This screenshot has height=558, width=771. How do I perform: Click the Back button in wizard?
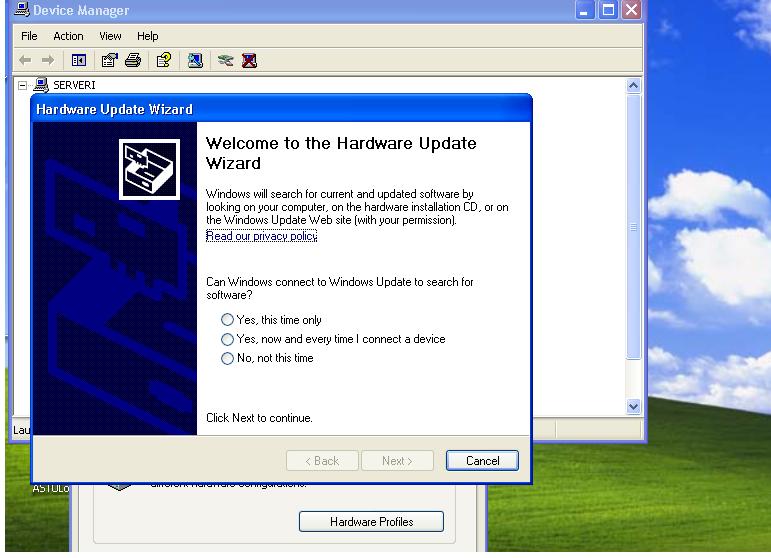[x=322, y=461]
